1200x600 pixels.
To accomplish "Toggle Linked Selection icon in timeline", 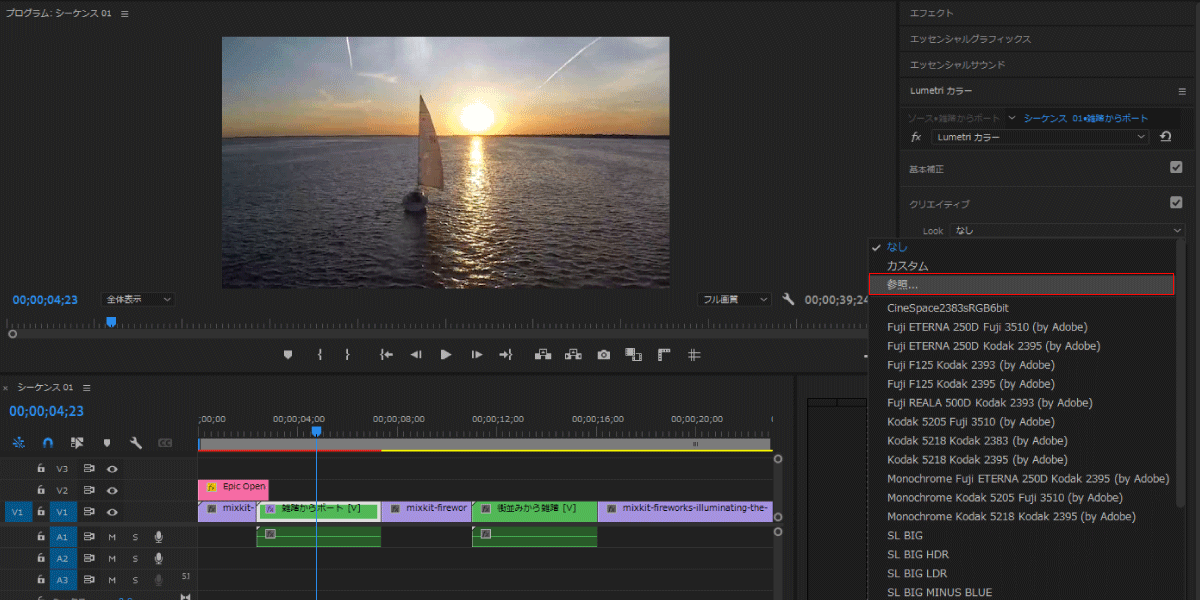I will click(x=77, y=442).
